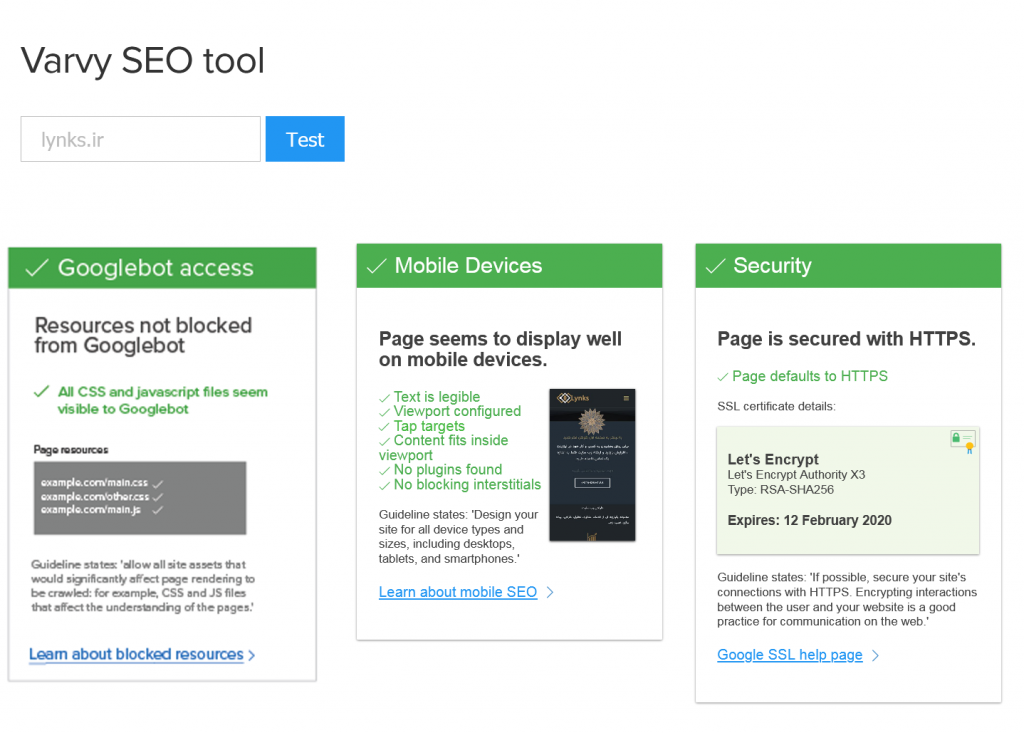The width and height of the screenshot is (1024, 733).
Task: Open Learn about blocked resources link
Action: 136,655
